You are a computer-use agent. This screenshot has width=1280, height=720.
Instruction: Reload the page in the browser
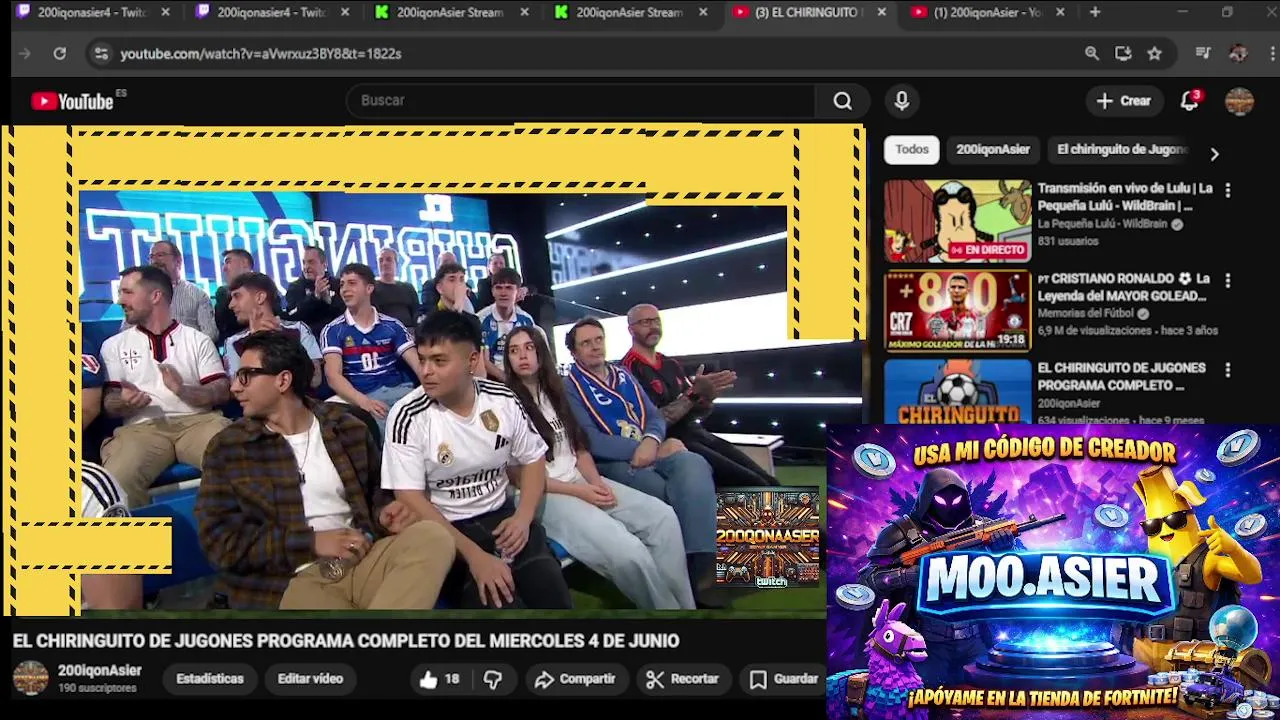point(60,53)
